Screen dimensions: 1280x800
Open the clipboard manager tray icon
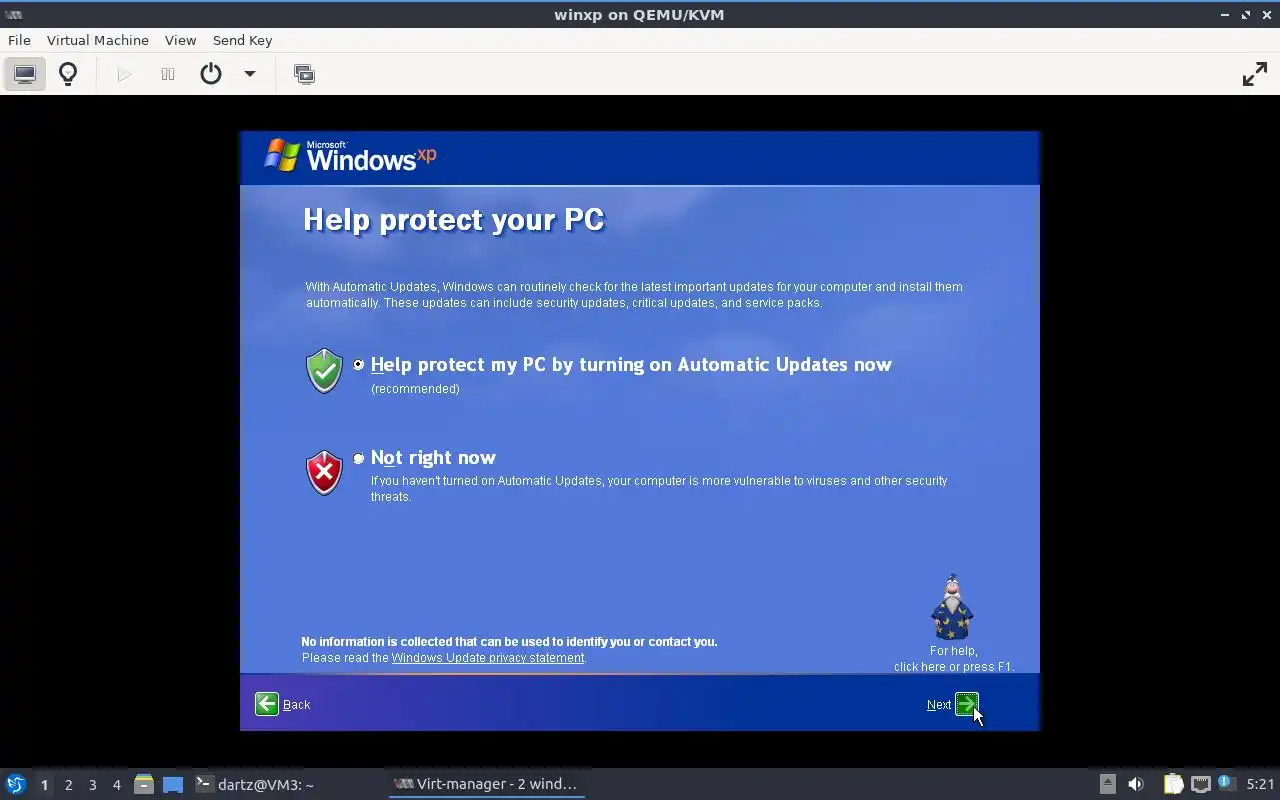tap(1173, 784)
